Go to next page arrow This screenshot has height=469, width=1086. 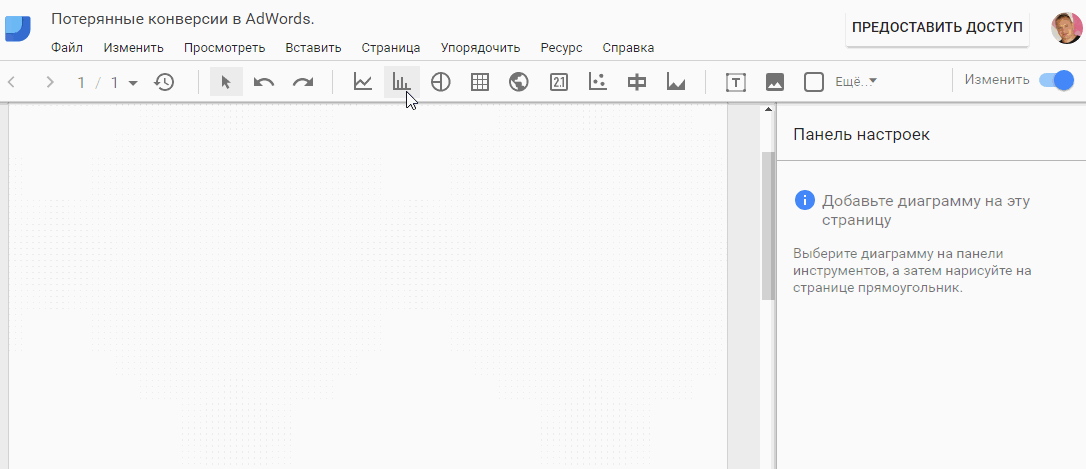[49, 82]
